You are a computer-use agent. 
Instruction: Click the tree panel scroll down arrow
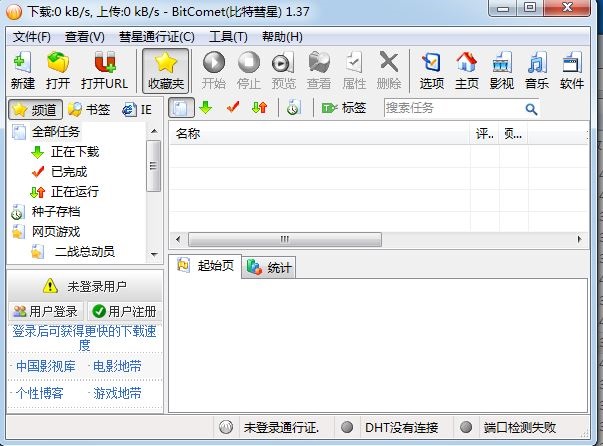(154, 255)
